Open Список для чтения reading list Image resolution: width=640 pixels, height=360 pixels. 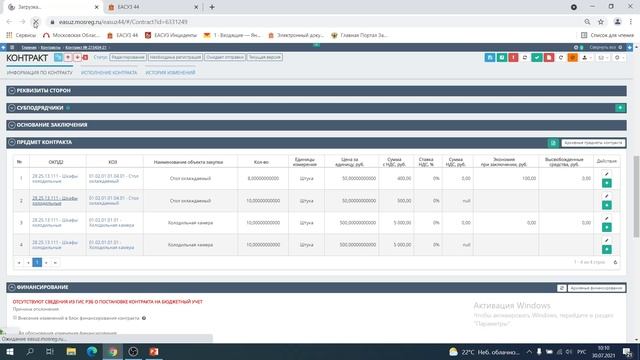tap(607, 36)
